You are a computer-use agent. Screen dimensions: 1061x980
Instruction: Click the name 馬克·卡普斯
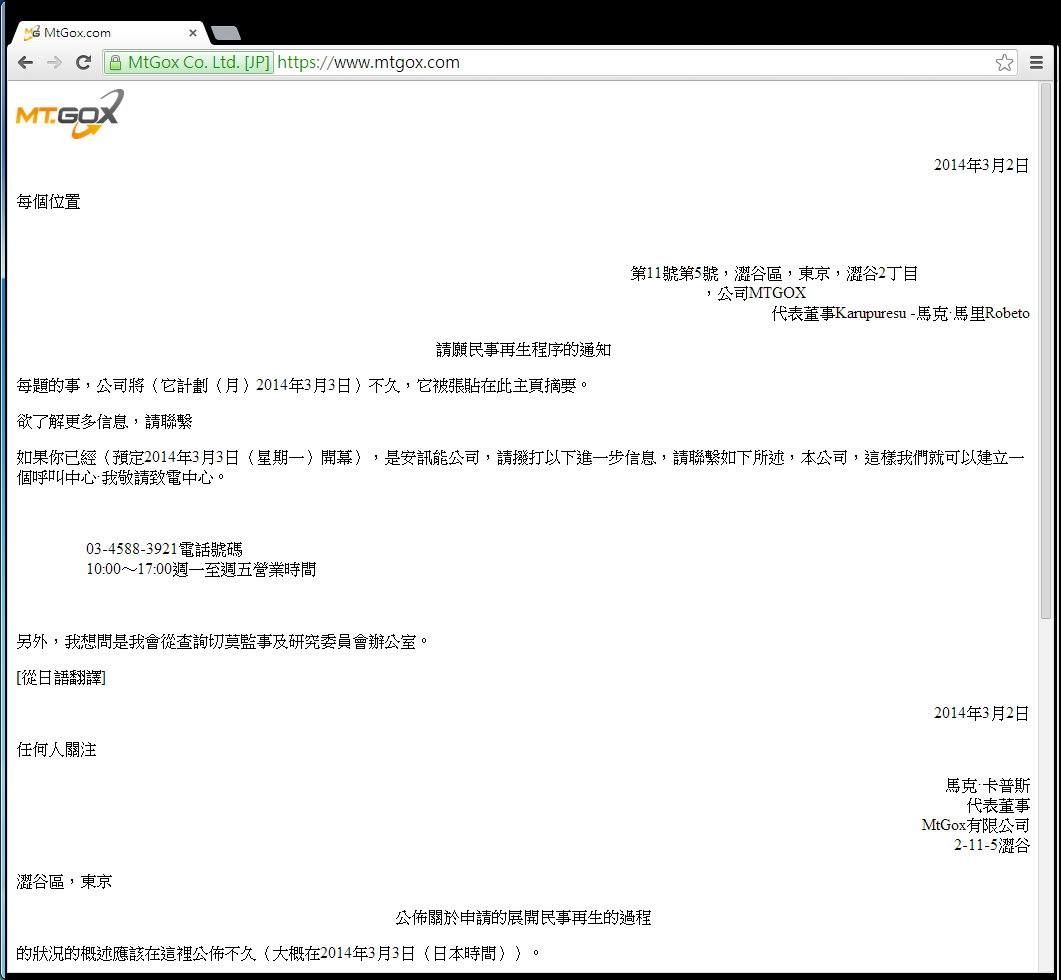987,786
